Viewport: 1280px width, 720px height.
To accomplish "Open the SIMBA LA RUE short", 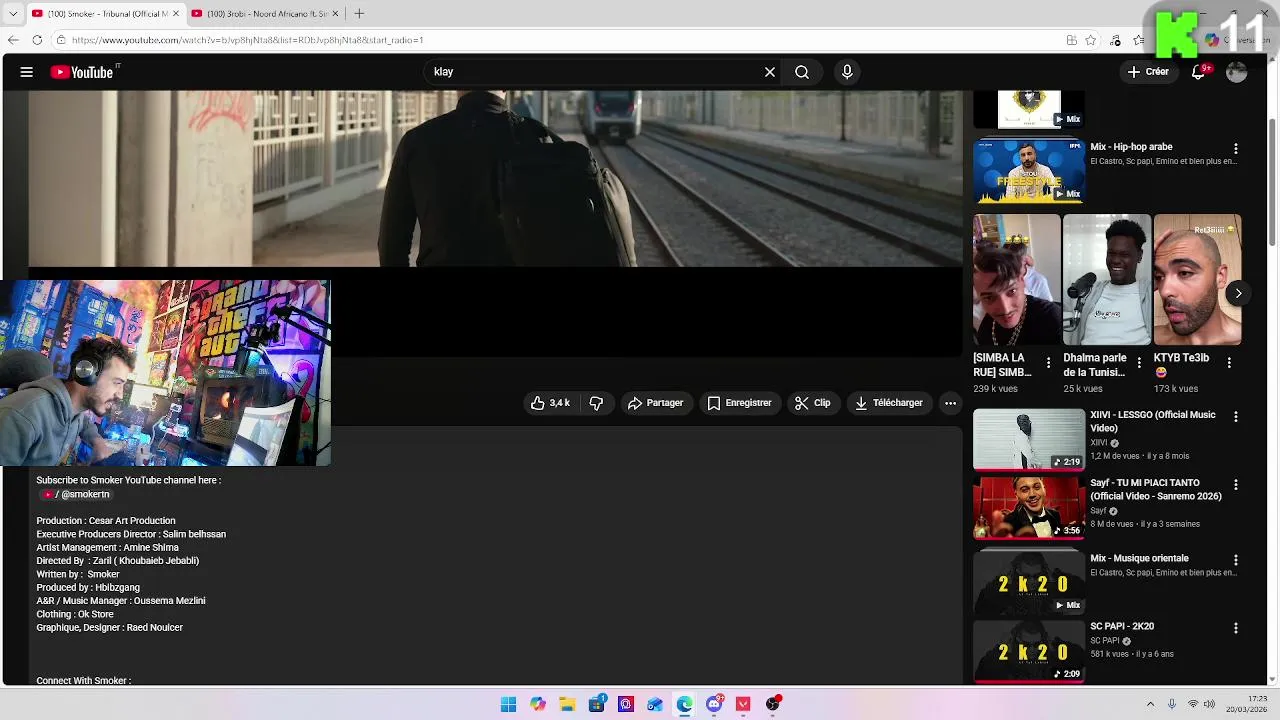I will [x=1016, y=280].
